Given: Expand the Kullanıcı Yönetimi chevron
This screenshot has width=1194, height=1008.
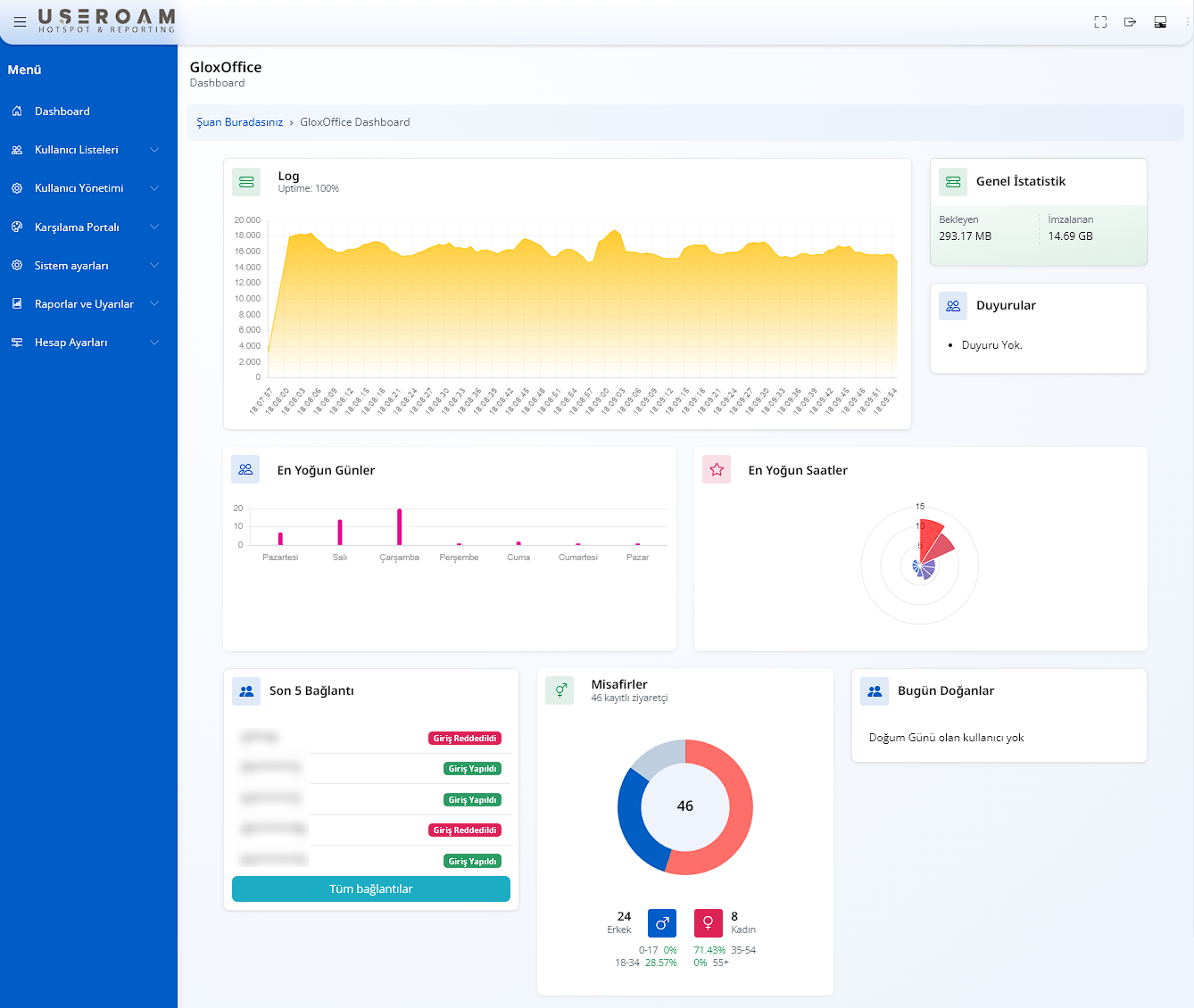Looking at the screenshot, I should [x=154, y=188].
